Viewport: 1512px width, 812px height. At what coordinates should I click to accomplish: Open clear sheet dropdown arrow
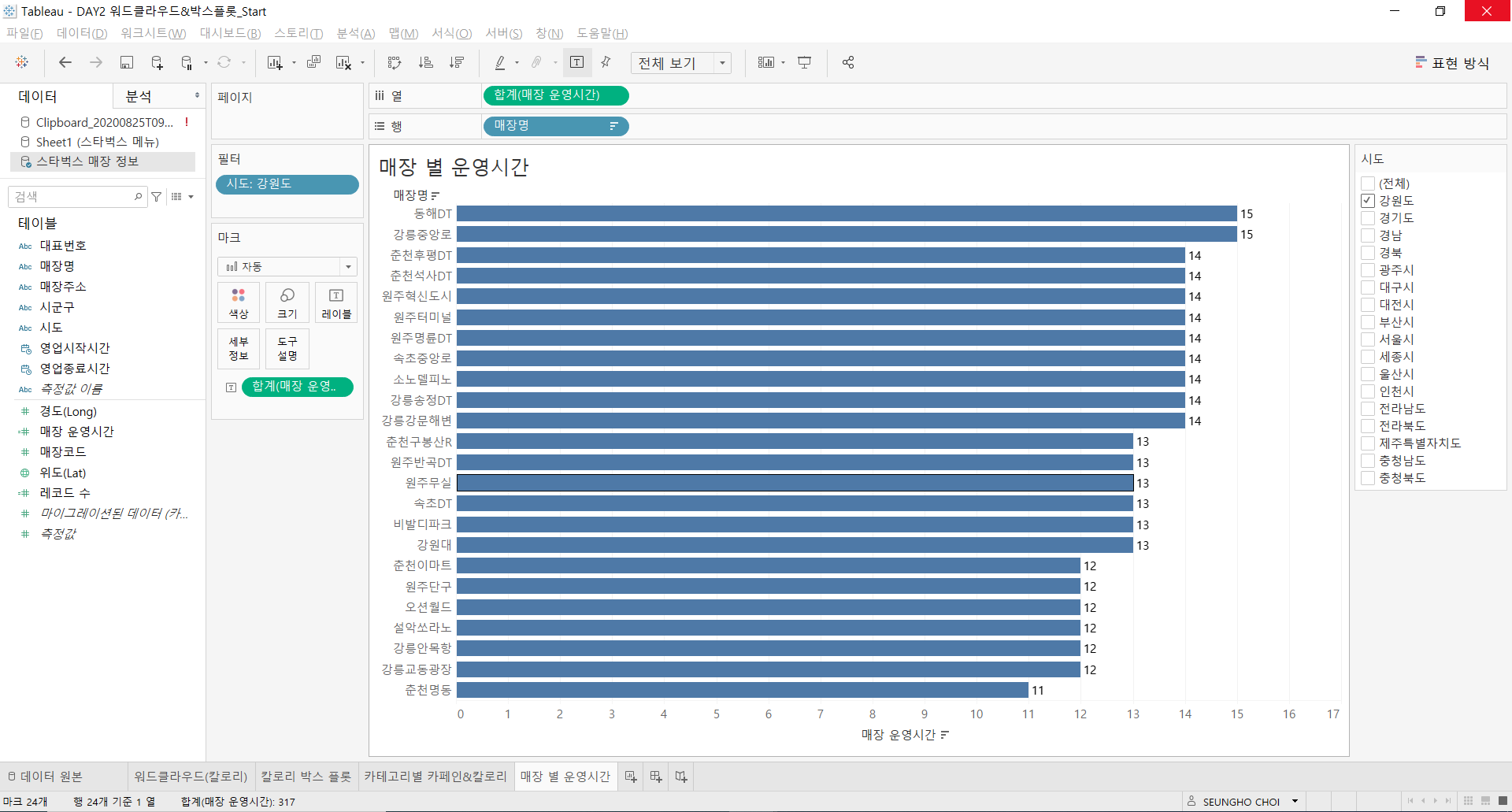tap(362, 62)
